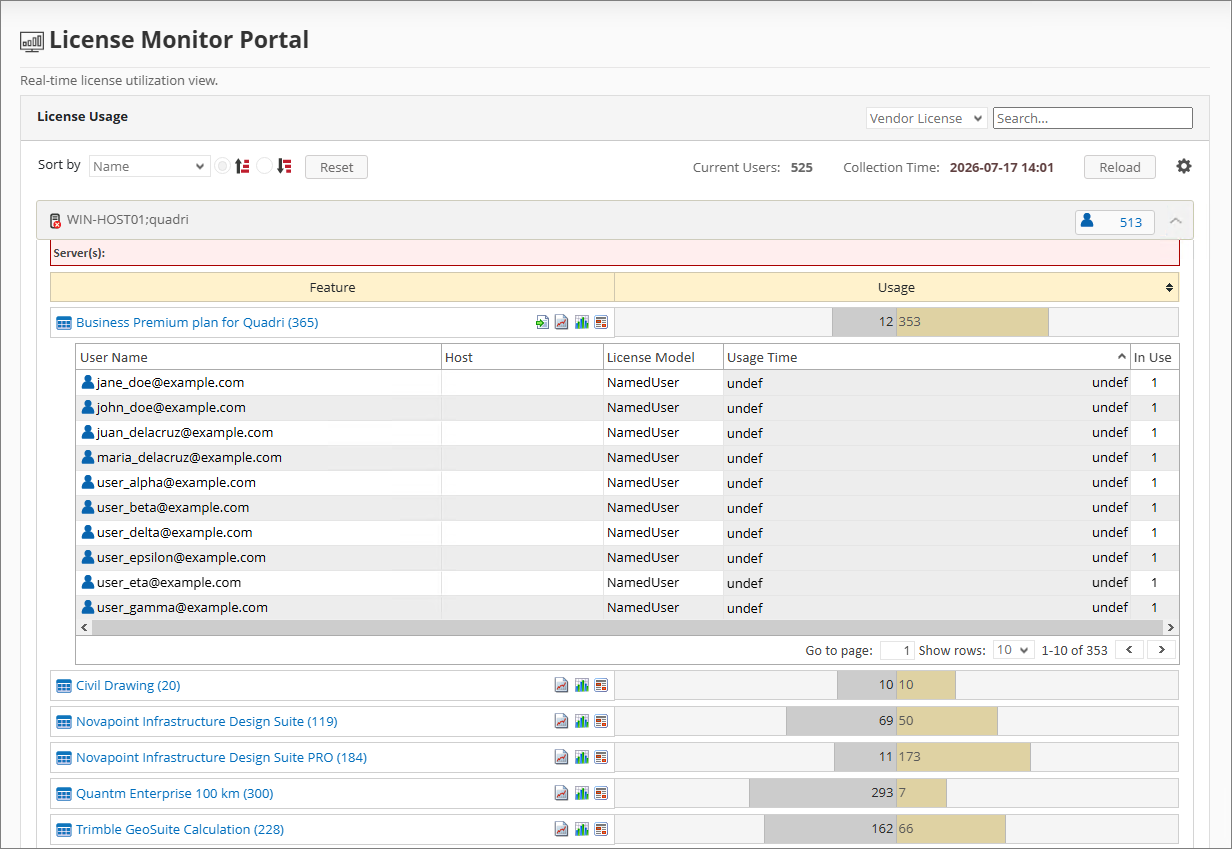Open bar chart icon for Civil Drawing
1232x849 pixels.
pos(581,685)
